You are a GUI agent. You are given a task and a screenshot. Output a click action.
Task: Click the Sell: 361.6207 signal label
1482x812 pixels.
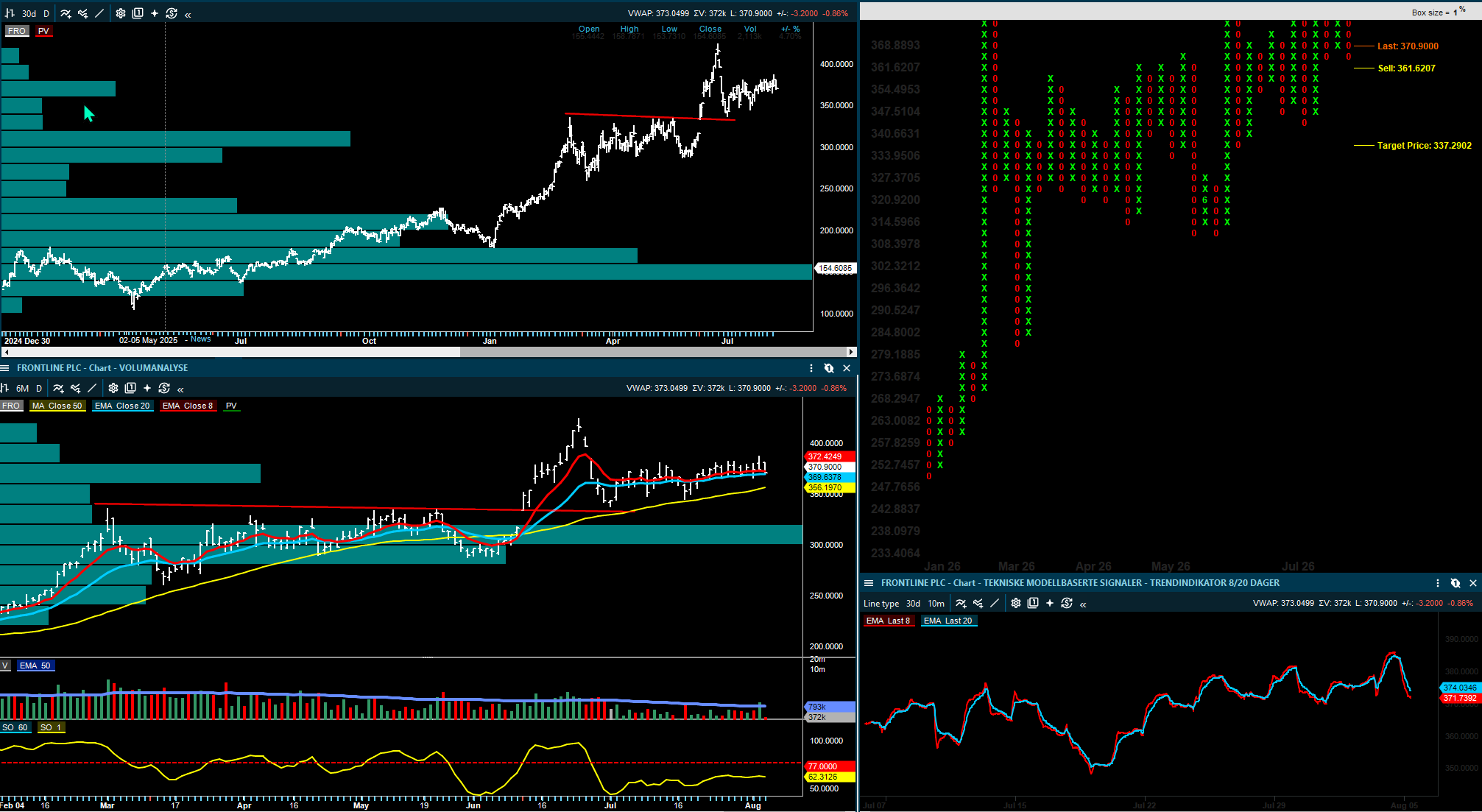tap(1406, 68)
